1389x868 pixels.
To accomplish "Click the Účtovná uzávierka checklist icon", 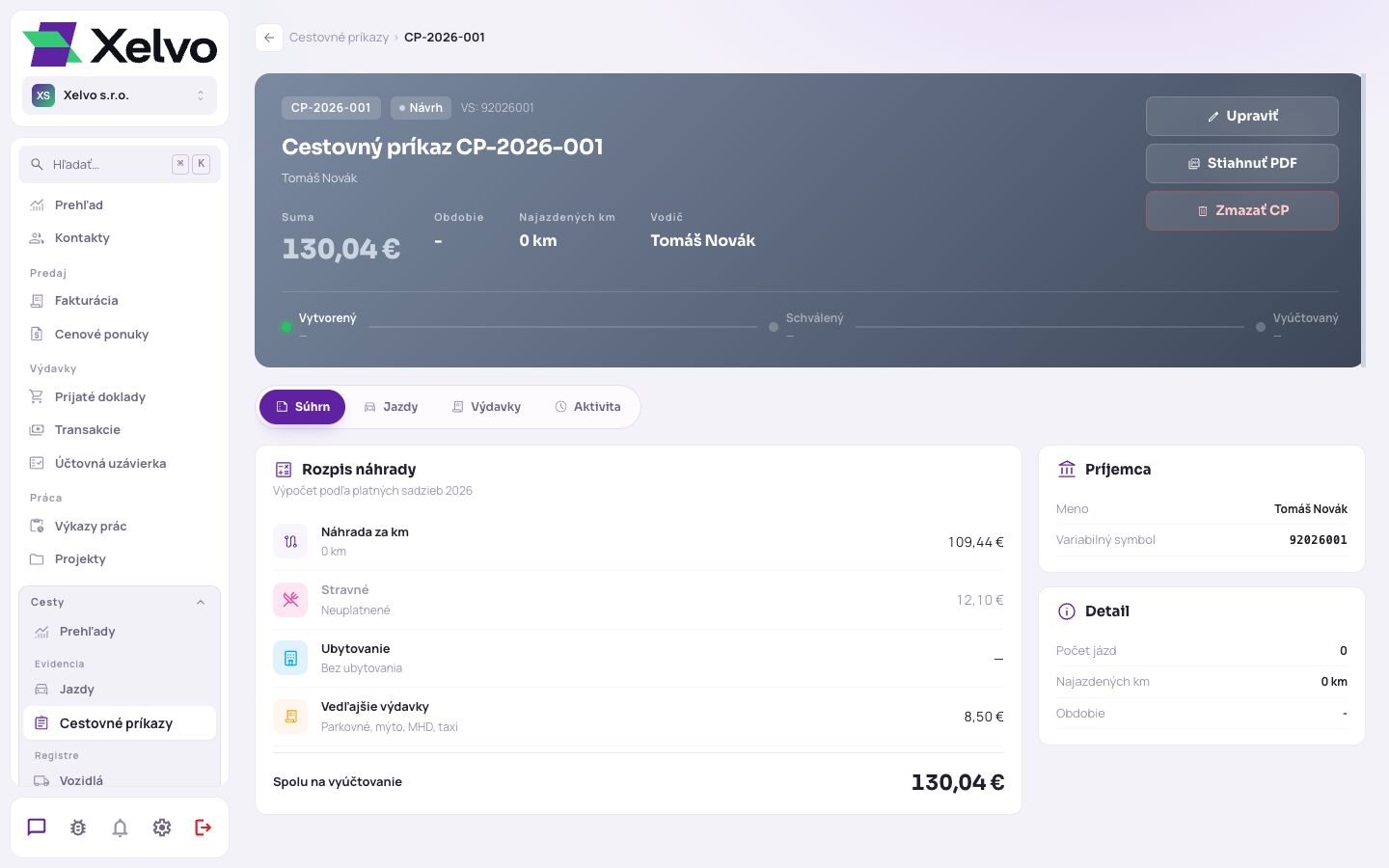I will pyautogui.click(x=37, y=464).
